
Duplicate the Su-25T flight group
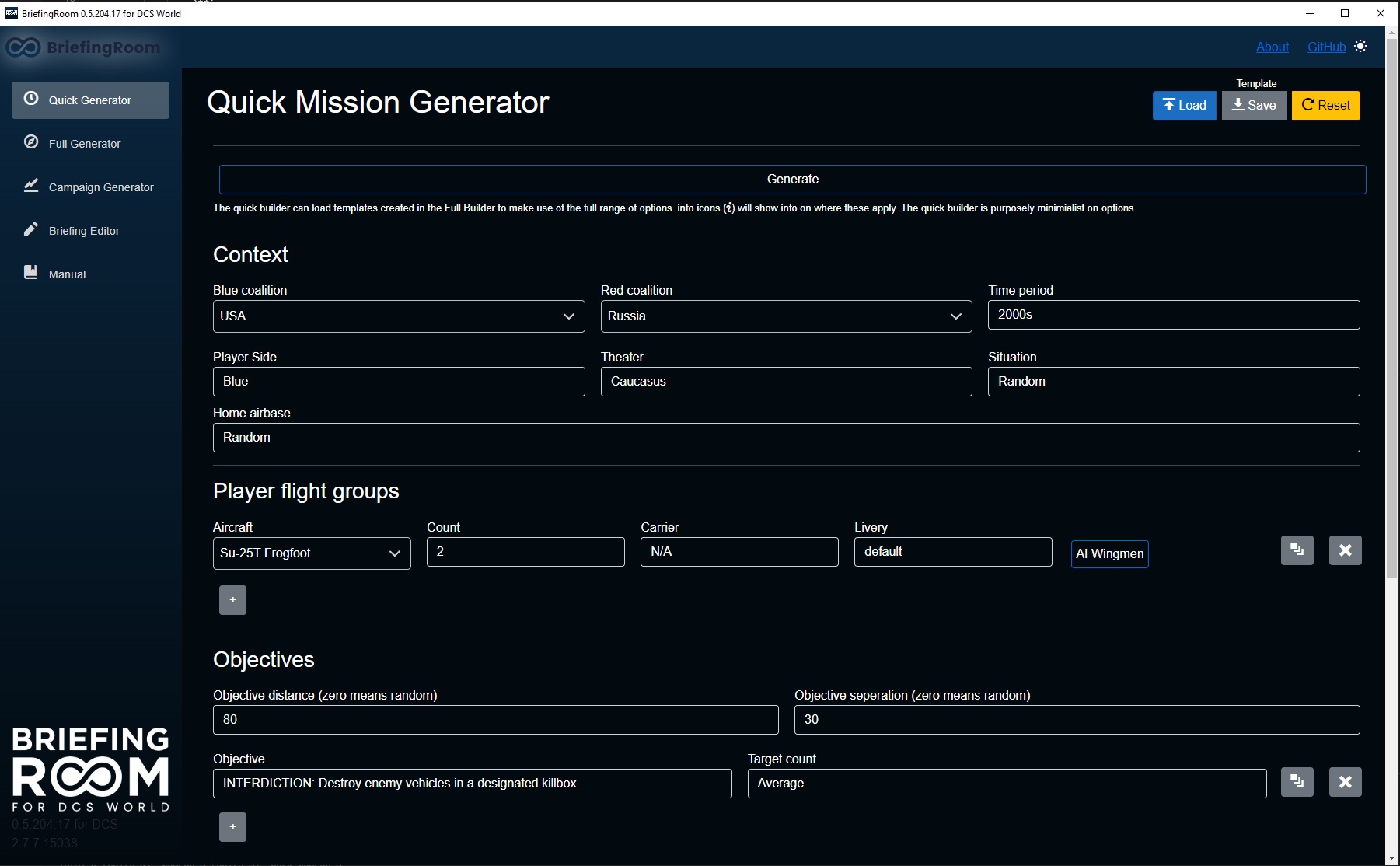click(1297, 550)
